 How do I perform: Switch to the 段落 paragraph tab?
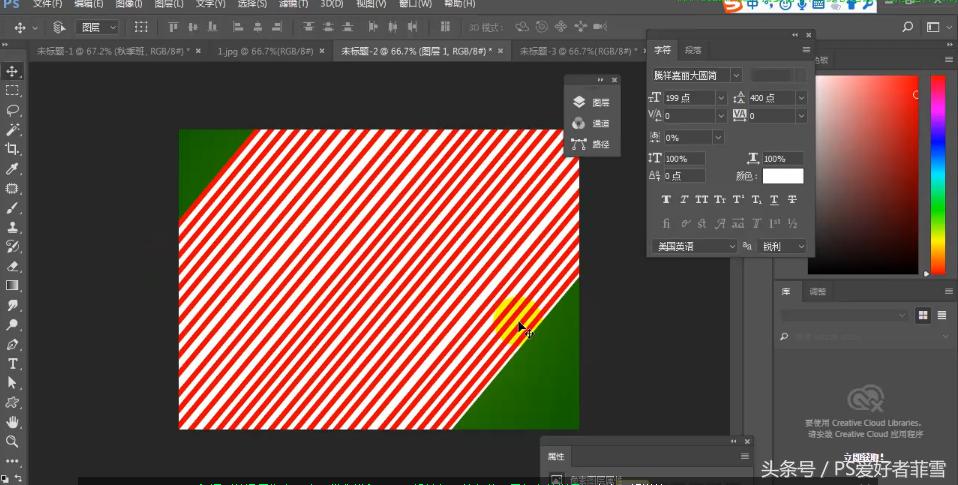point(693,50)
